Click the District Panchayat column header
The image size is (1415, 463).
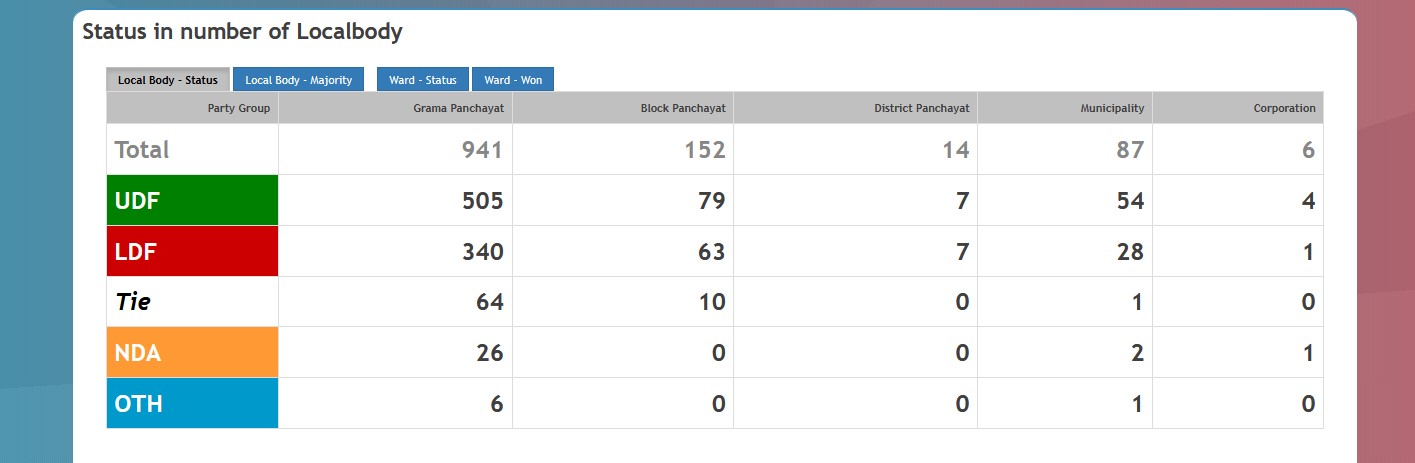(921, 108)
